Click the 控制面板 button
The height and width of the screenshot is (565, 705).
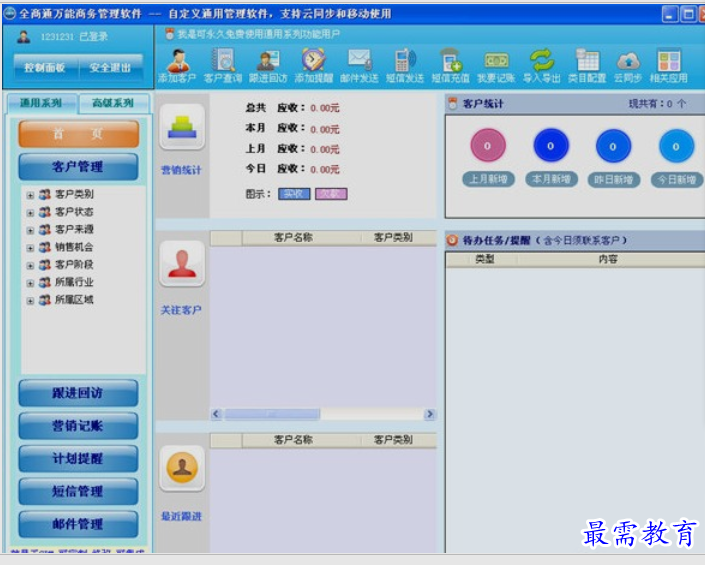click(45, 67)
